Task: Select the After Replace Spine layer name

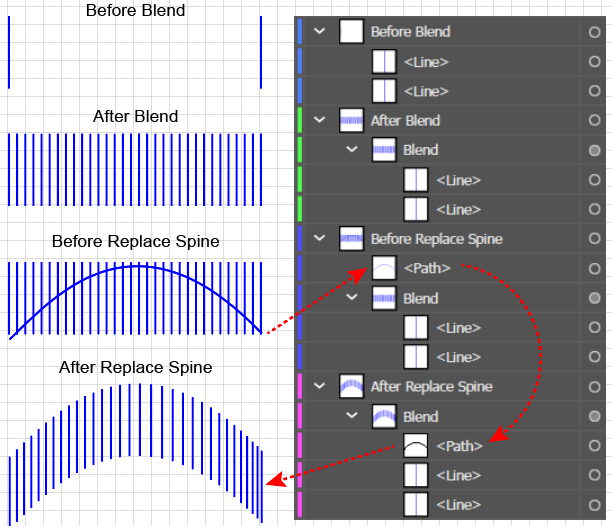Action: tap(429, 387)
